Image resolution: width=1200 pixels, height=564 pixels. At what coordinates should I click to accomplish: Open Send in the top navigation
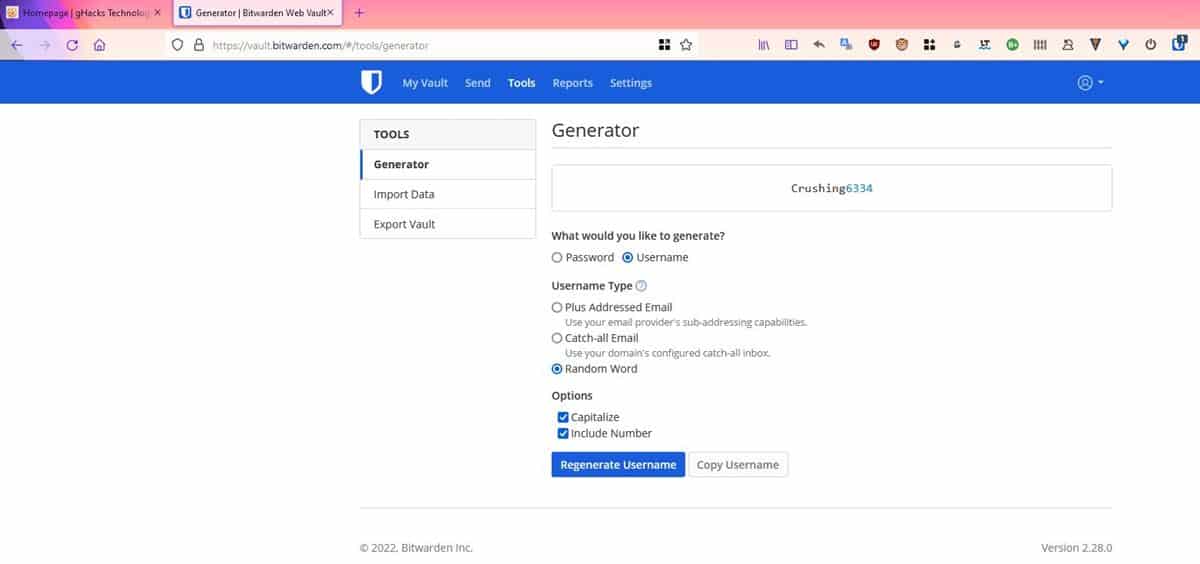478,83
